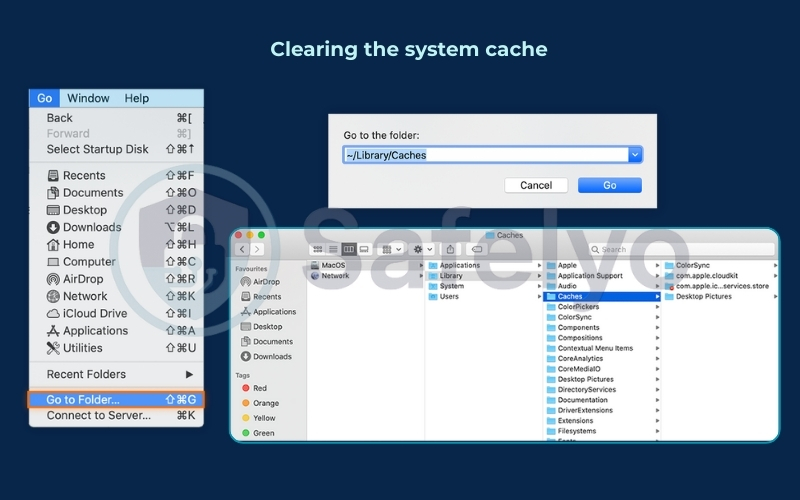Open the gear Action menu dropdown

[x=423, y=249]
